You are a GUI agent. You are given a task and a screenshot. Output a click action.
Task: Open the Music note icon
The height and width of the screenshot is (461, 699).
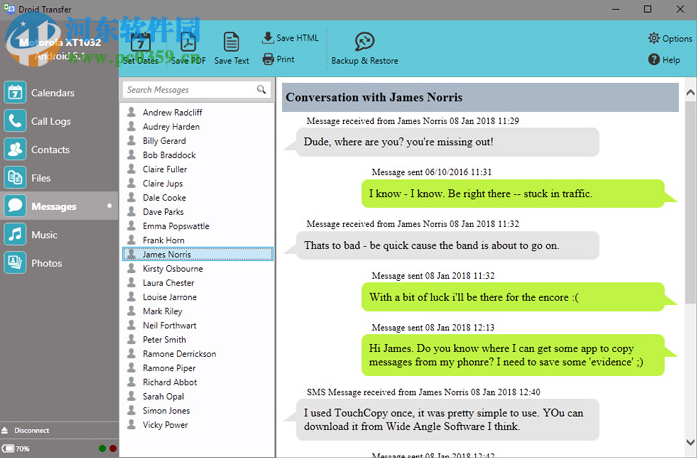(x=15, y=235)
